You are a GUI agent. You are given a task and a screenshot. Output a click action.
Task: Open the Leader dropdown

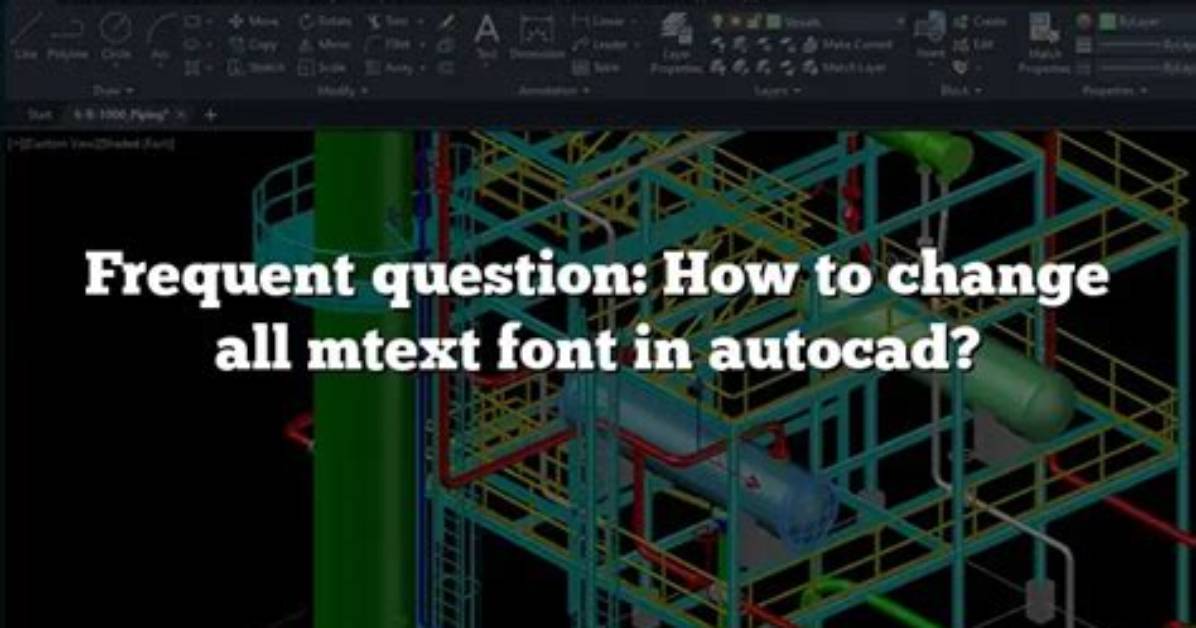coord(636,45)
